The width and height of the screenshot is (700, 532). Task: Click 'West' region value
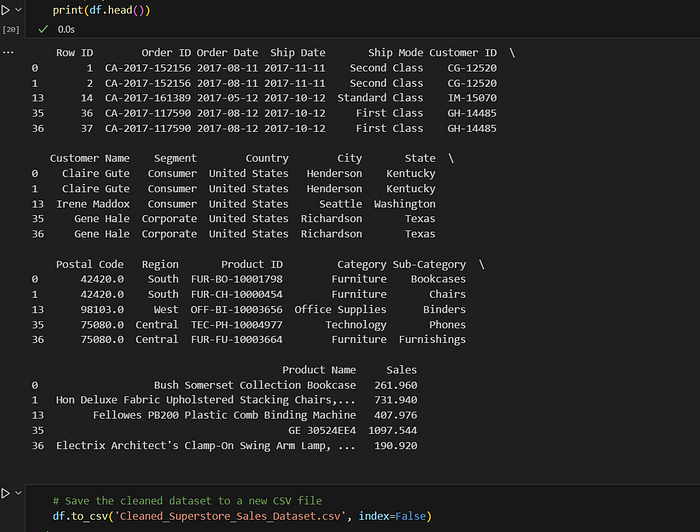point(166,309)
